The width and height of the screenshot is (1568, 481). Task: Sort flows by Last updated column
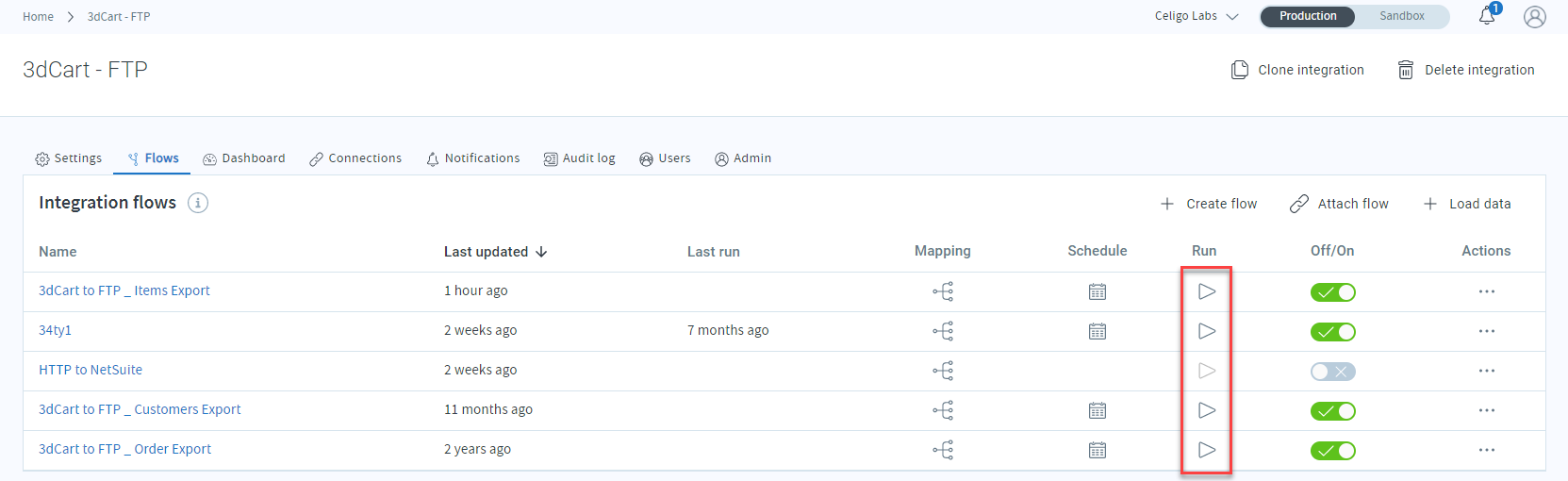(495, 252)
